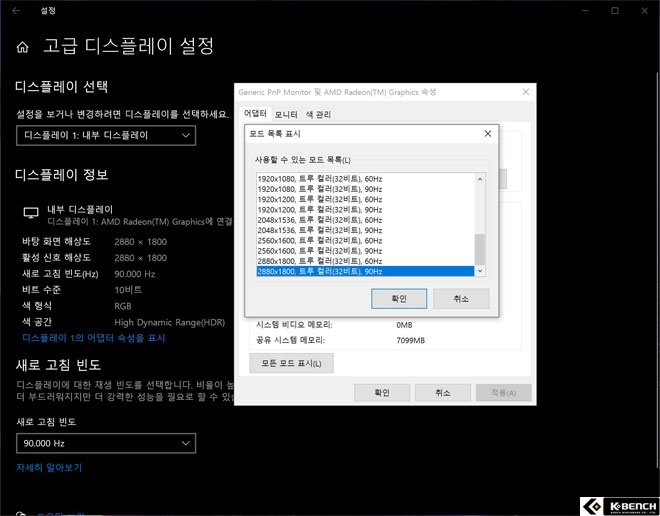Viewport: 660px width, 516px height.
Task: Click the monitor icon for internal display
Action: [x=31, y=213]
